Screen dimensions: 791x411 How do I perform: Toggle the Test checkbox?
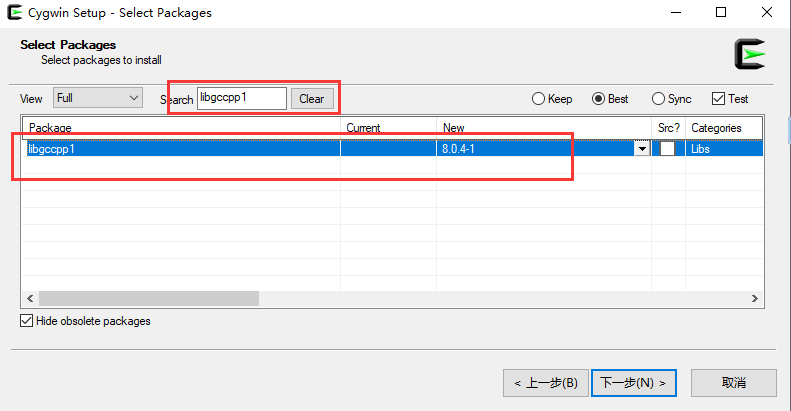pos(730,99)
